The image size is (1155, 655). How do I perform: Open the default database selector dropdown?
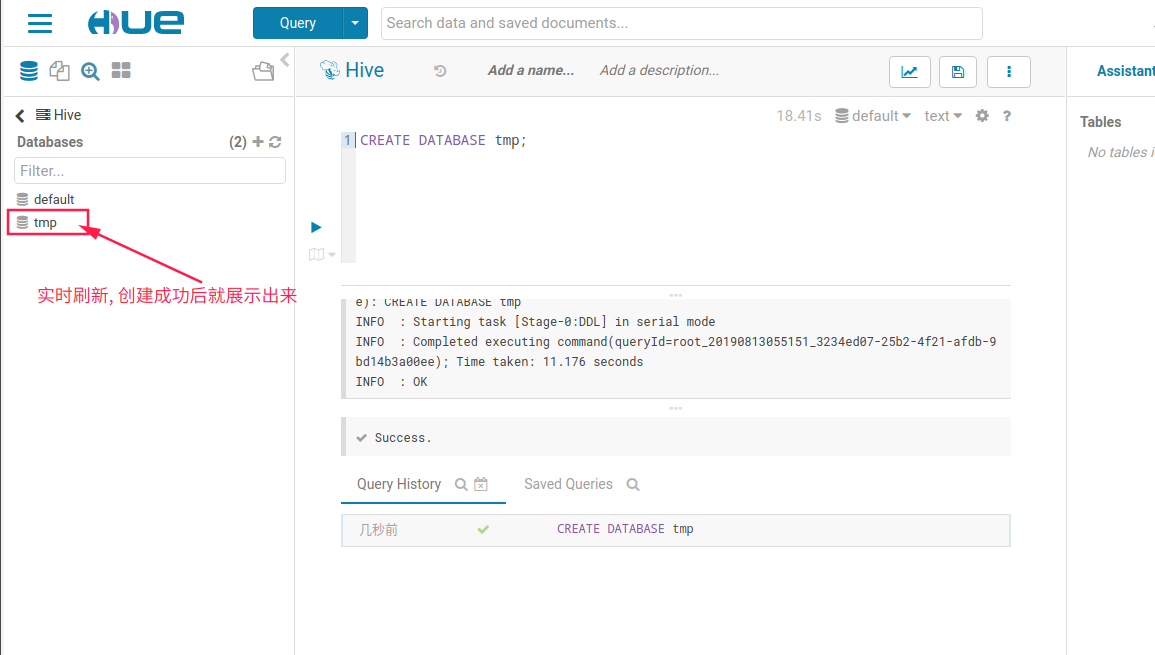(873, 116)
